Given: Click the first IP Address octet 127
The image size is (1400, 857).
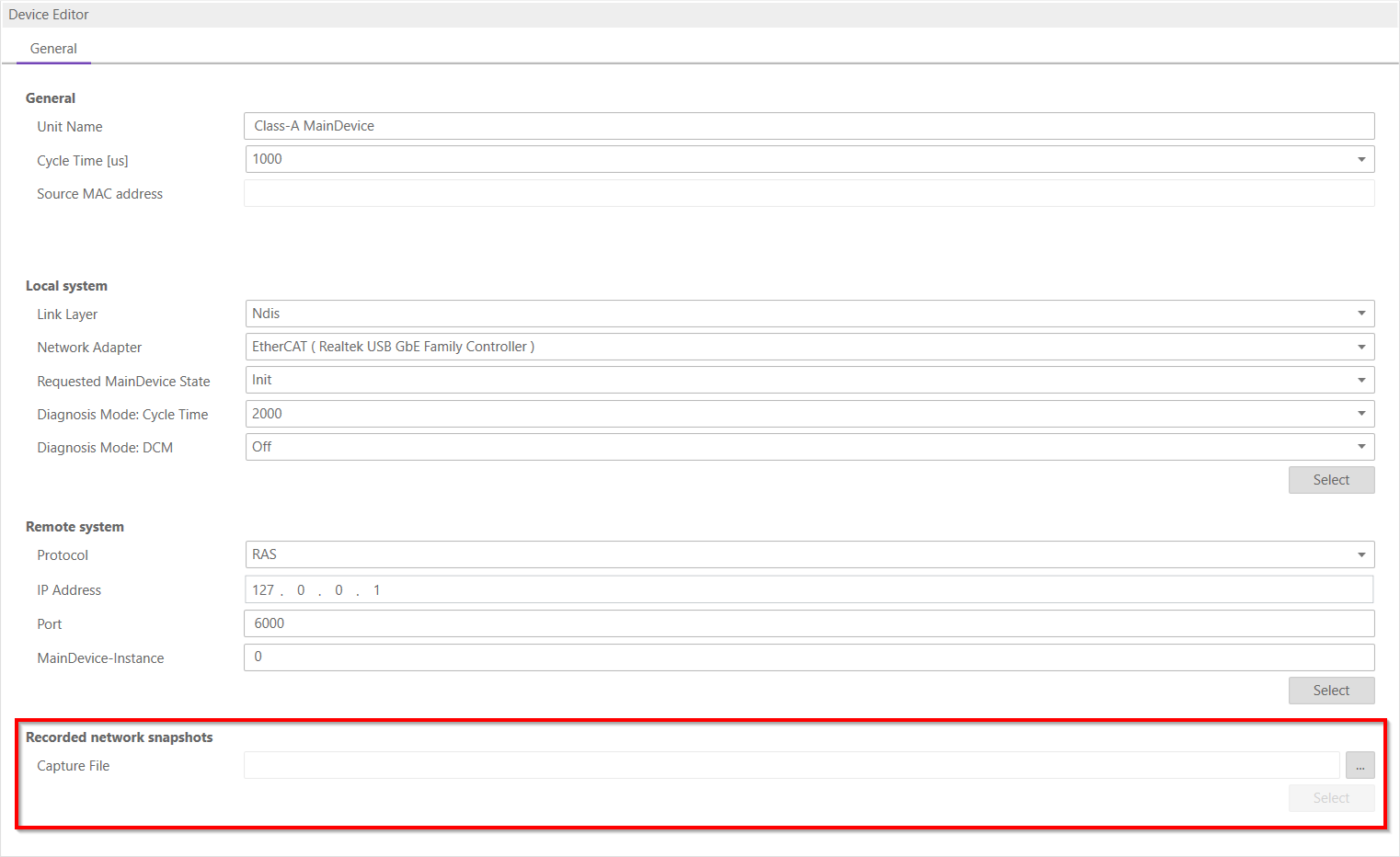Looking at the screenshot, I should tap(263, 590).
